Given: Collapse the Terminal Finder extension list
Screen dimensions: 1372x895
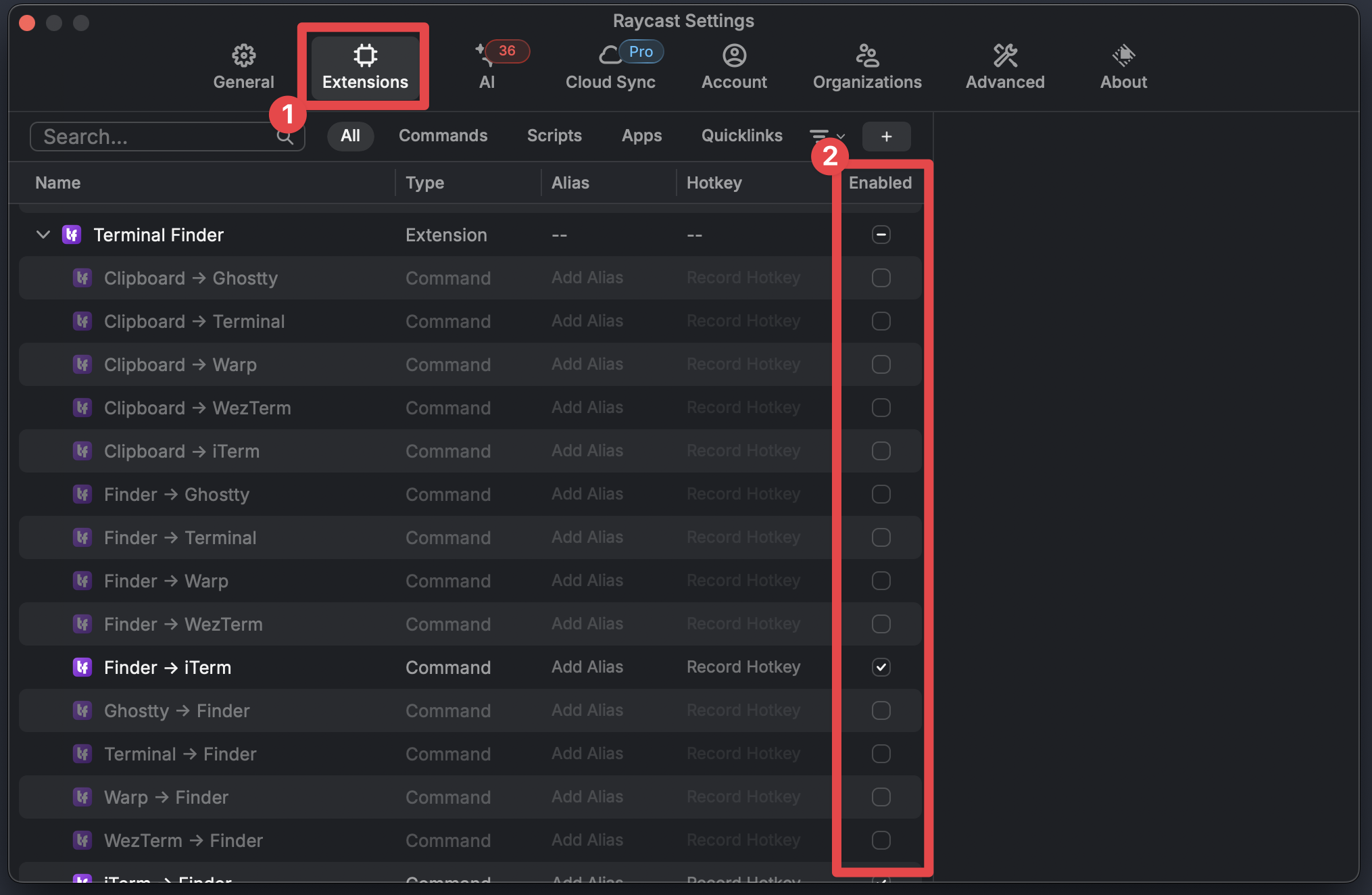Looking at the screenshot, I should [43, 235].
